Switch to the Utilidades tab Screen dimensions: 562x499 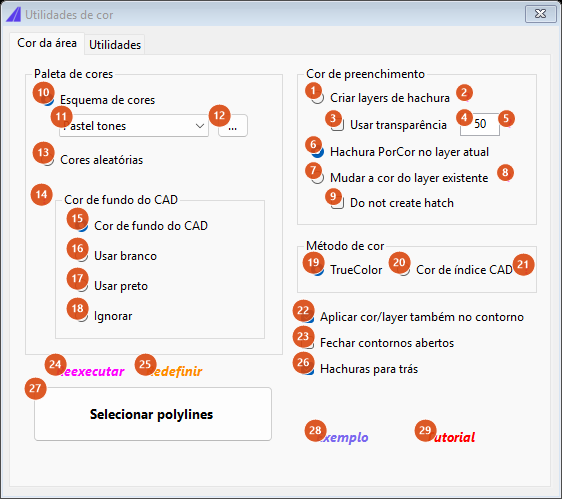115,45
